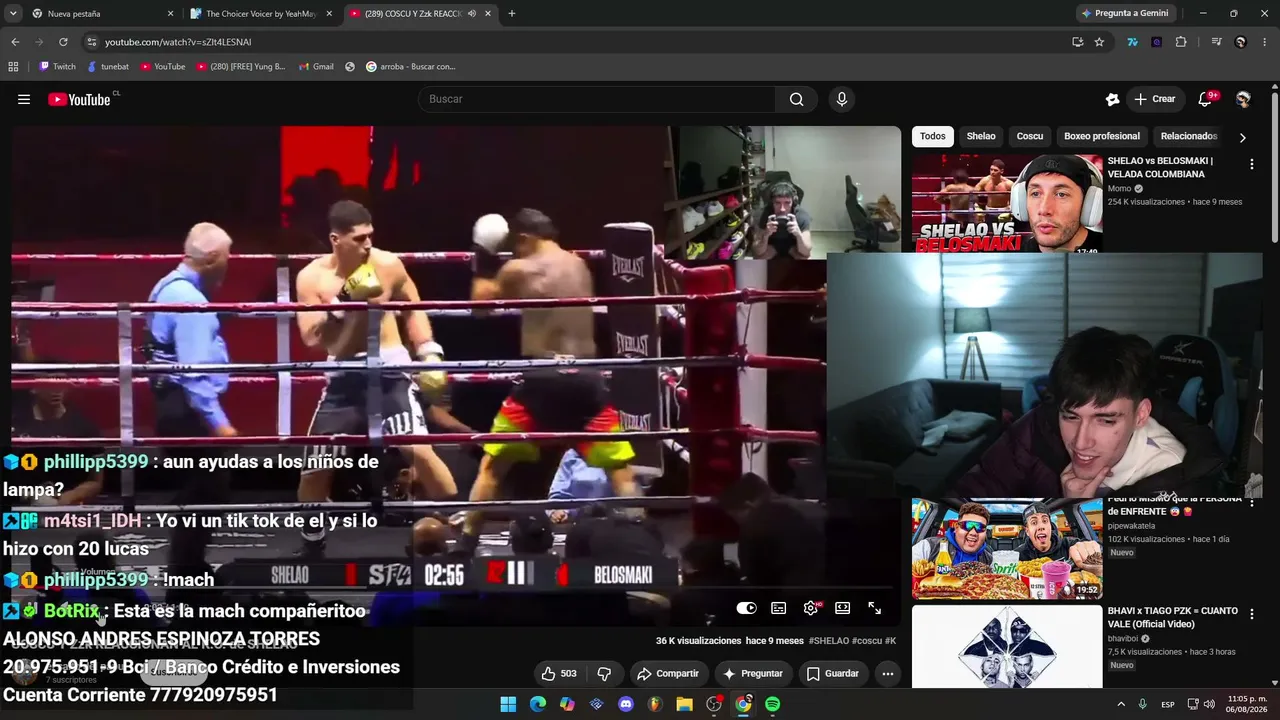1280x720 pixels.
Task: Open the Chrome extensions puzzle menu
Action: pyautogui.click(x=1181, y=42)
